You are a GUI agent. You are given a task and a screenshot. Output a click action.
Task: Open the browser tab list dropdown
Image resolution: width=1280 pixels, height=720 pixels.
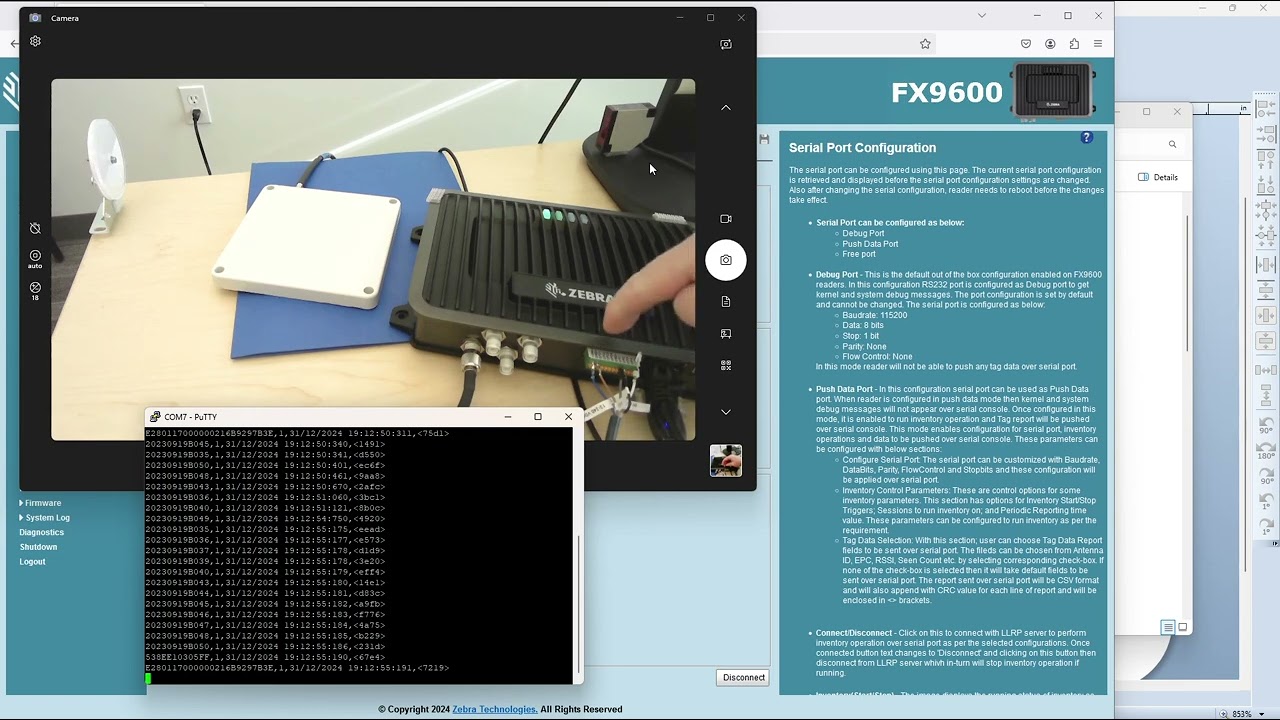coord(982,16)
